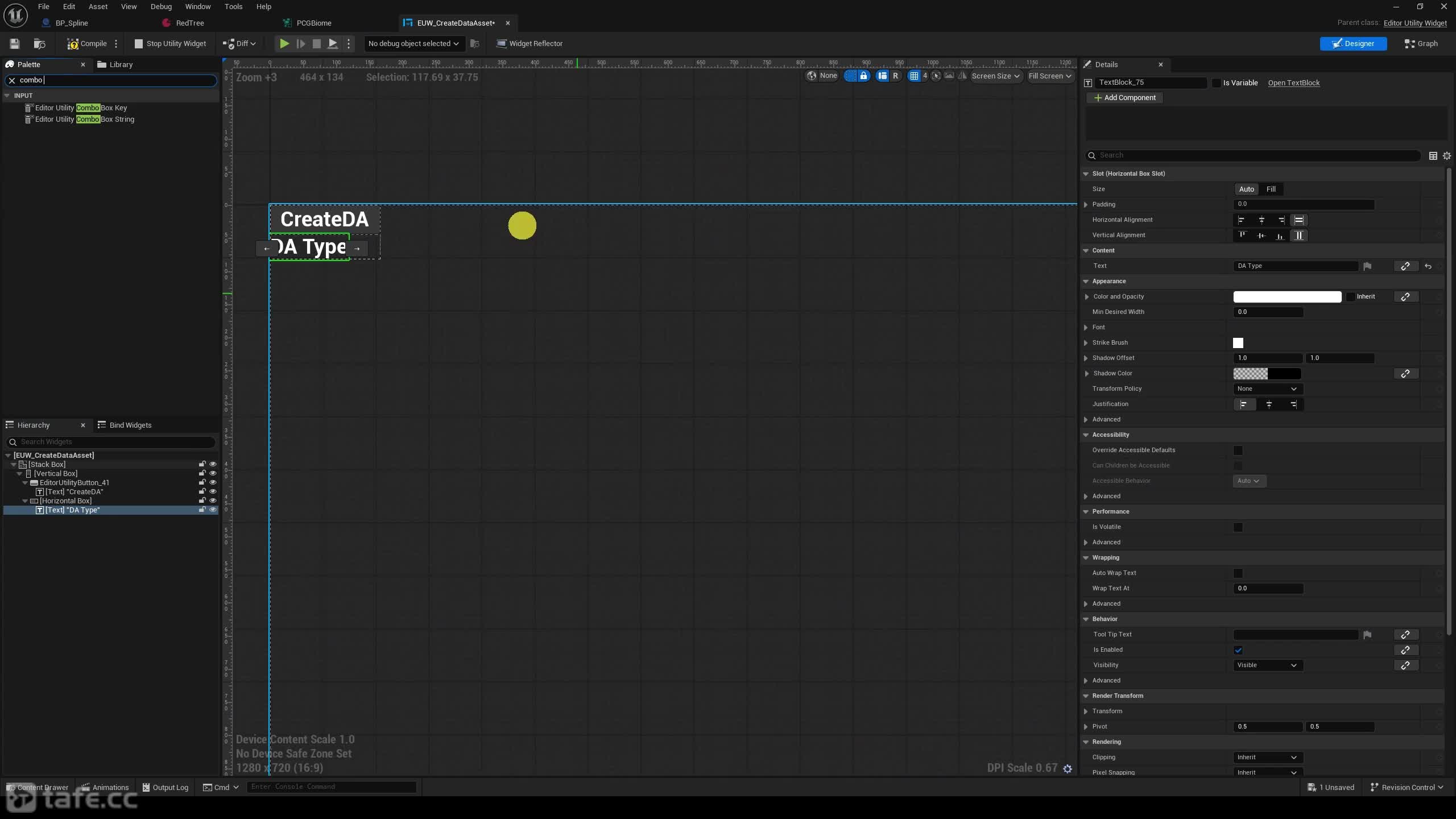Follow the Open TextBlock link

(x=1293, y=83)
